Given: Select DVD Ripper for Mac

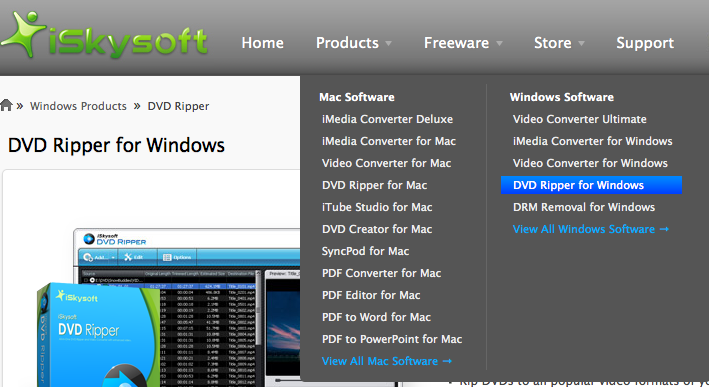Looking at the screenshot, I should [x=374, y=185].
